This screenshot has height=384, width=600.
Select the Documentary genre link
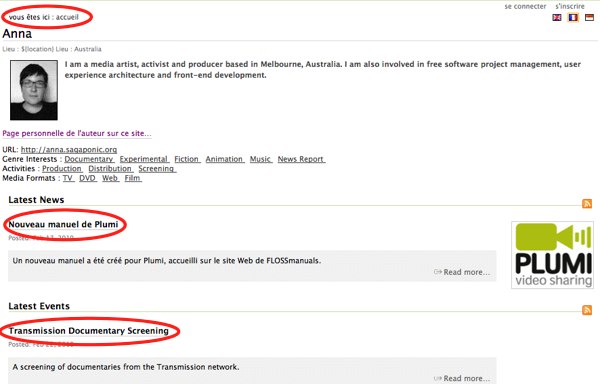pos(89,159)
